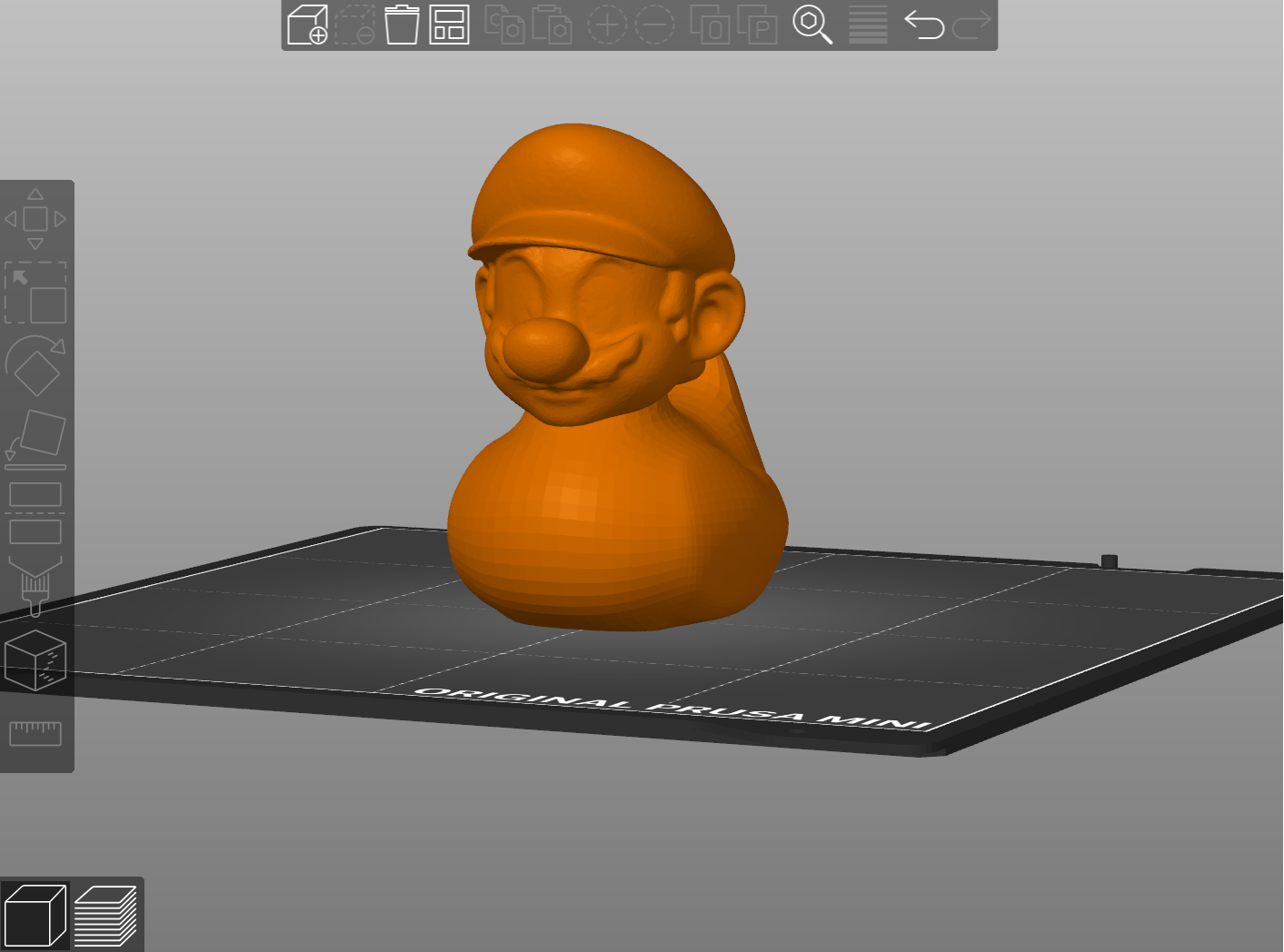Viewport: 1284px width, 952px height.
Task: Click the Paste clipboard icon
Action: coord(552,25)
